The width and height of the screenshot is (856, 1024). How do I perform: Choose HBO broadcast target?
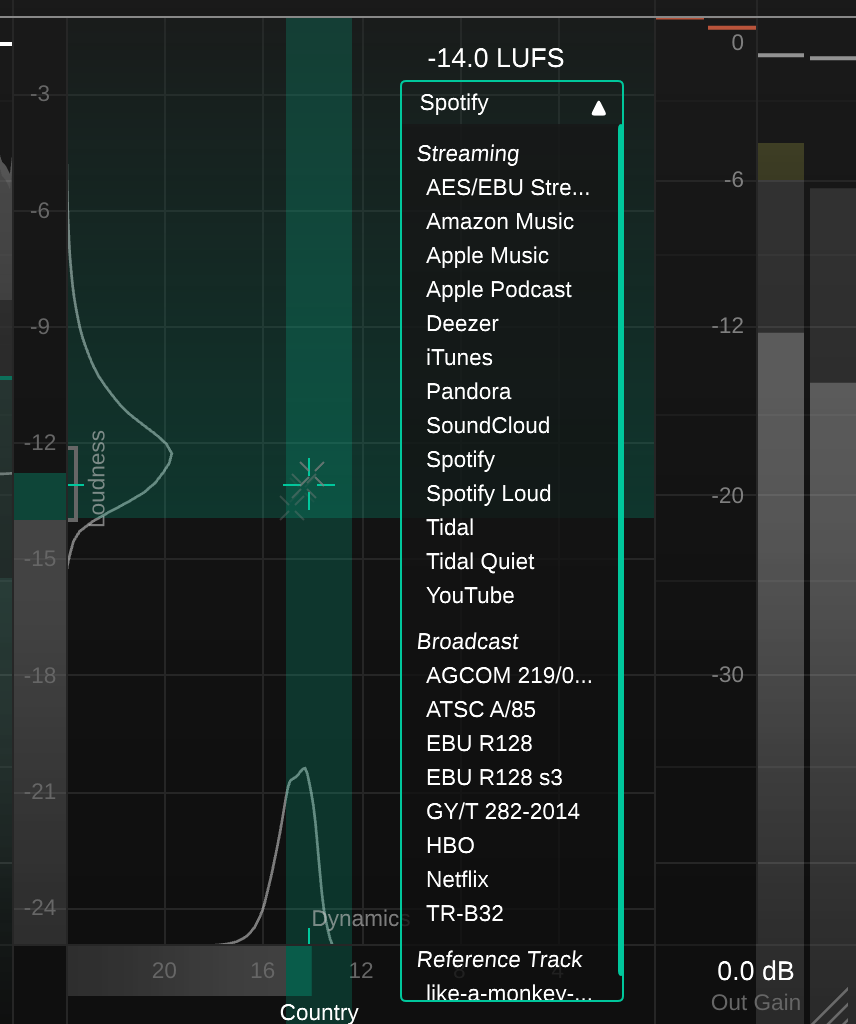point(451,845)
